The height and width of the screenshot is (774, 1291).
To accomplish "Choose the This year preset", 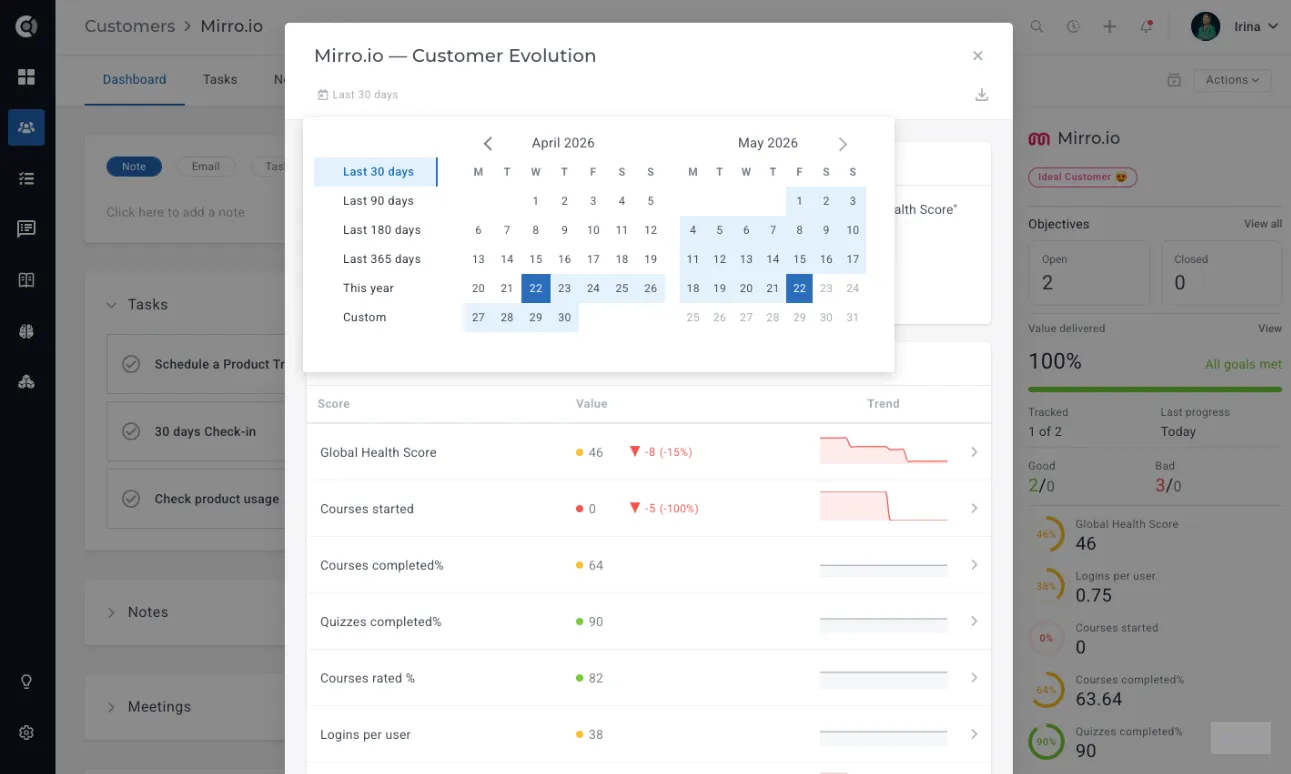I will (368, 288).
